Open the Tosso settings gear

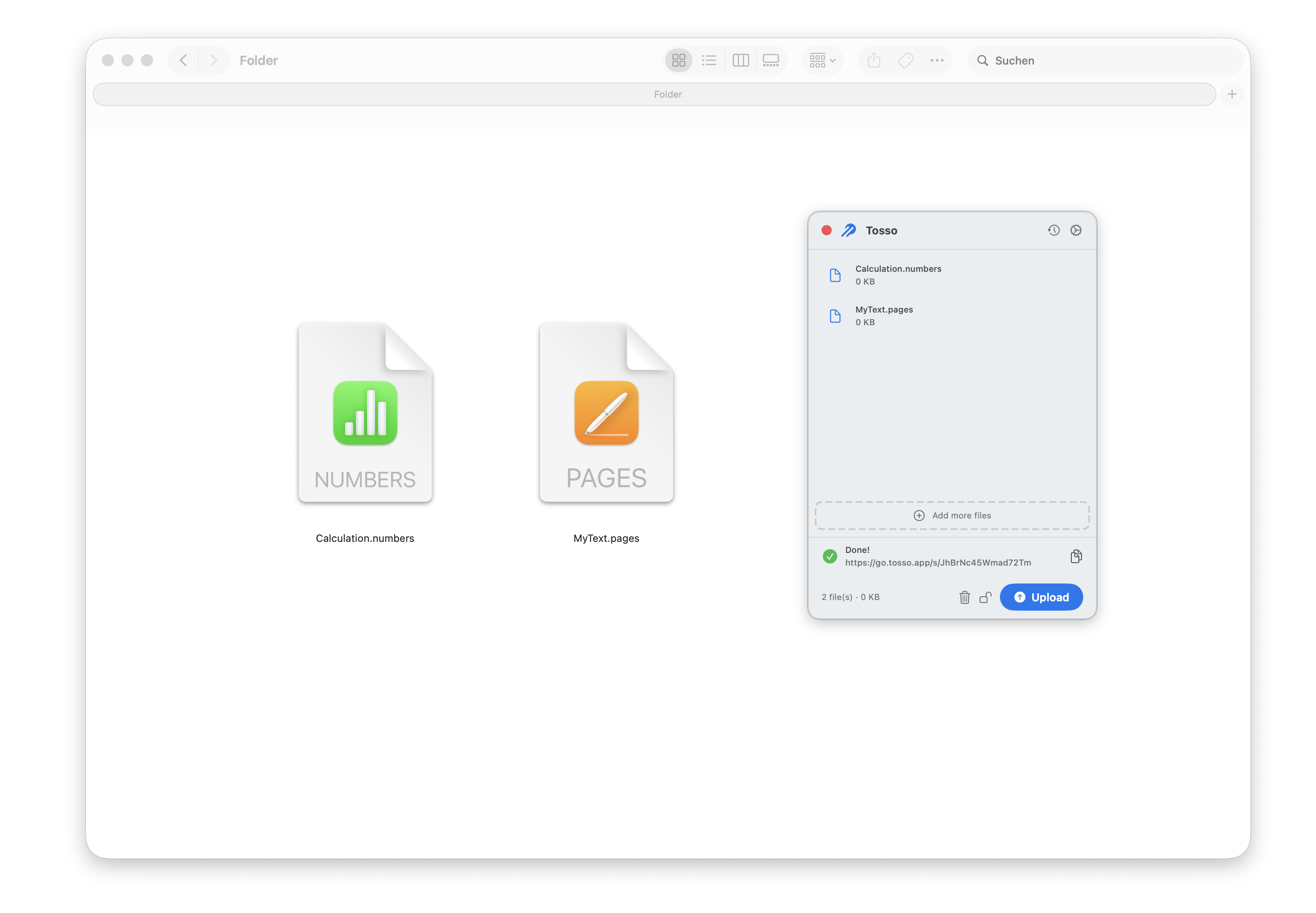click(x=1076, y=230)
